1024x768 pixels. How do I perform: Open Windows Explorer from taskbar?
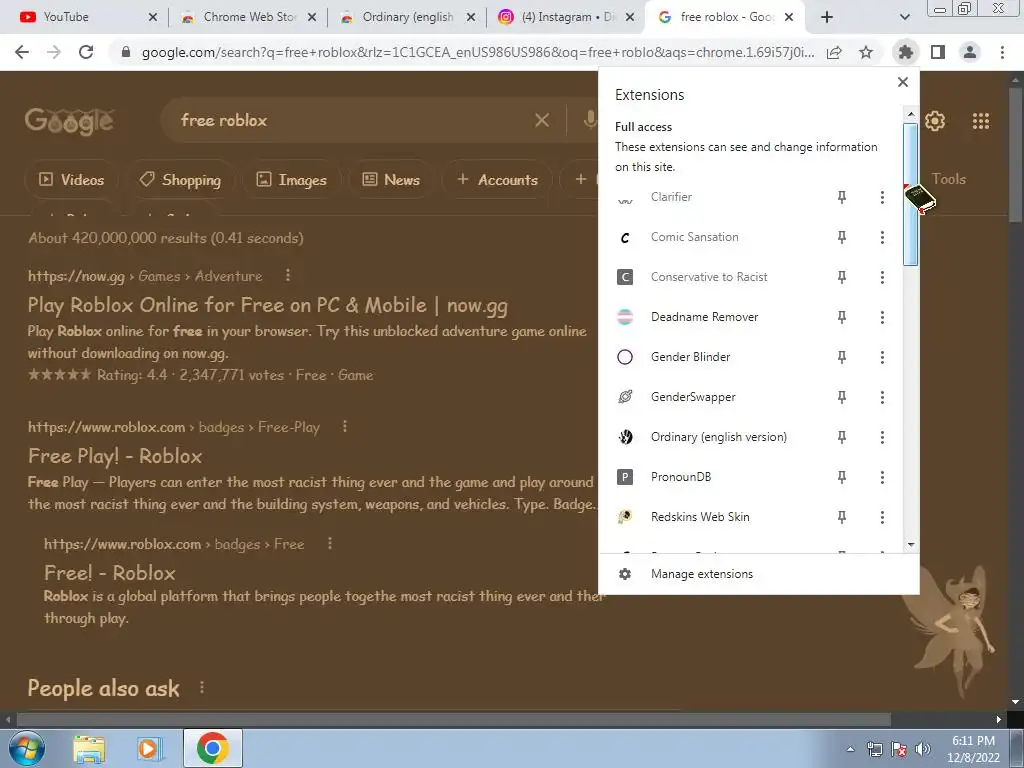click(x=89, y=748)
